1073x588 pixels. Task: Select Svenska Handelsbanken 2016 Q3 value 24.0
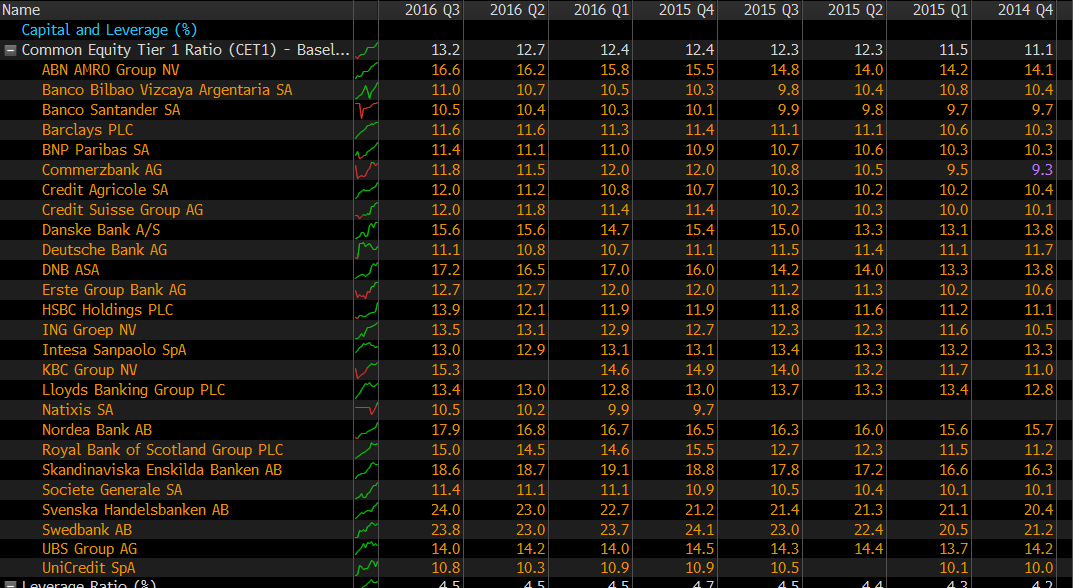click(445, 509)
